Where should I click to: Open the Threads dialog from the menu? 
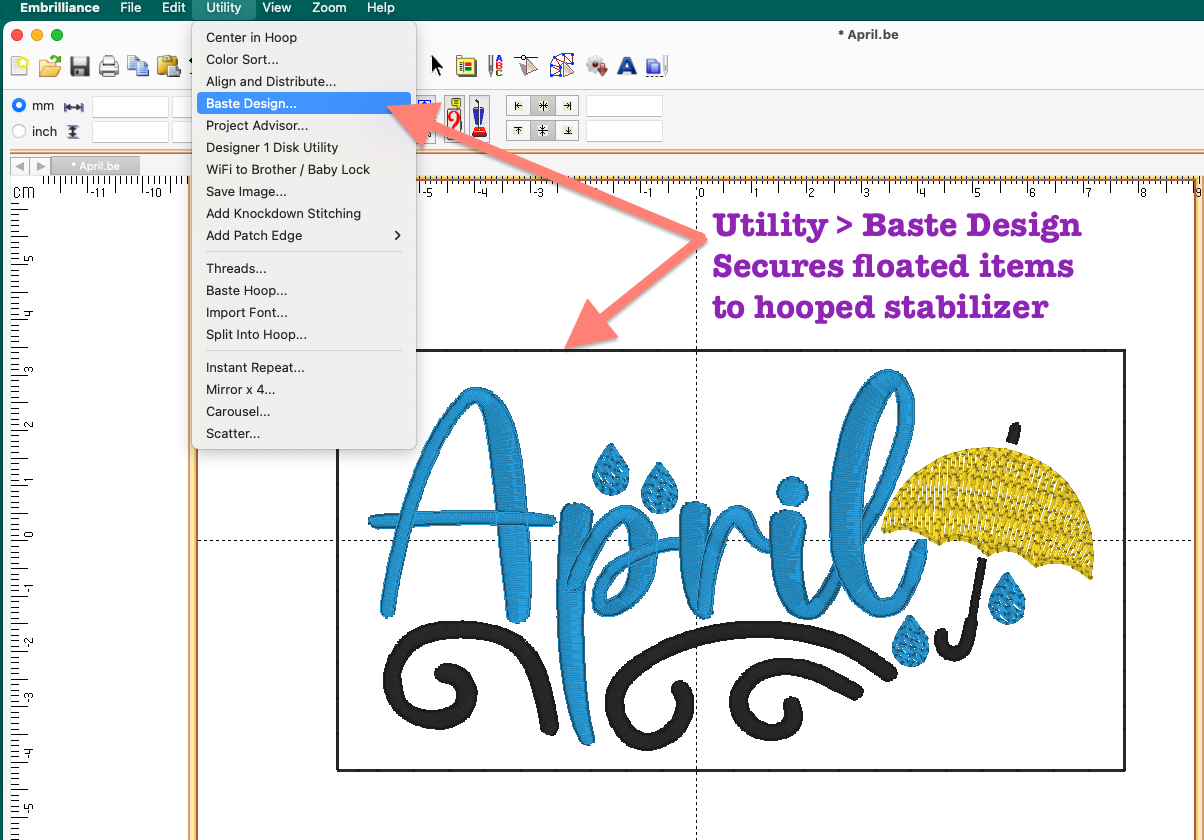237,268
